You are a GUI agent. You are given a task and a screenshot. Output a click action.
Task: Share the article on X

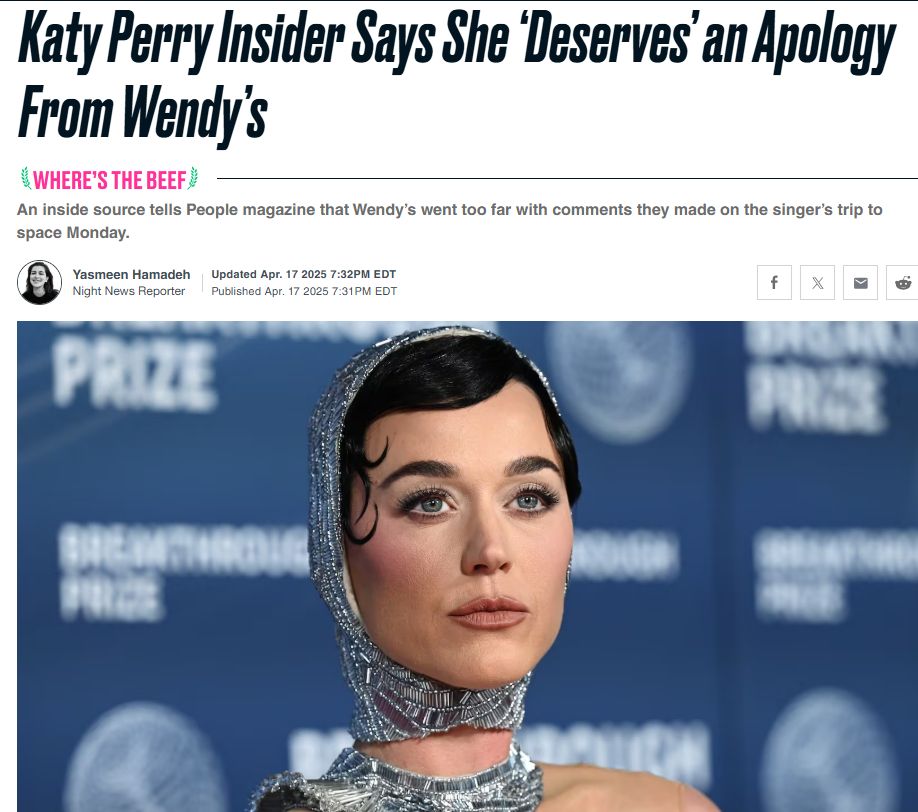click(x=817, y=283)
